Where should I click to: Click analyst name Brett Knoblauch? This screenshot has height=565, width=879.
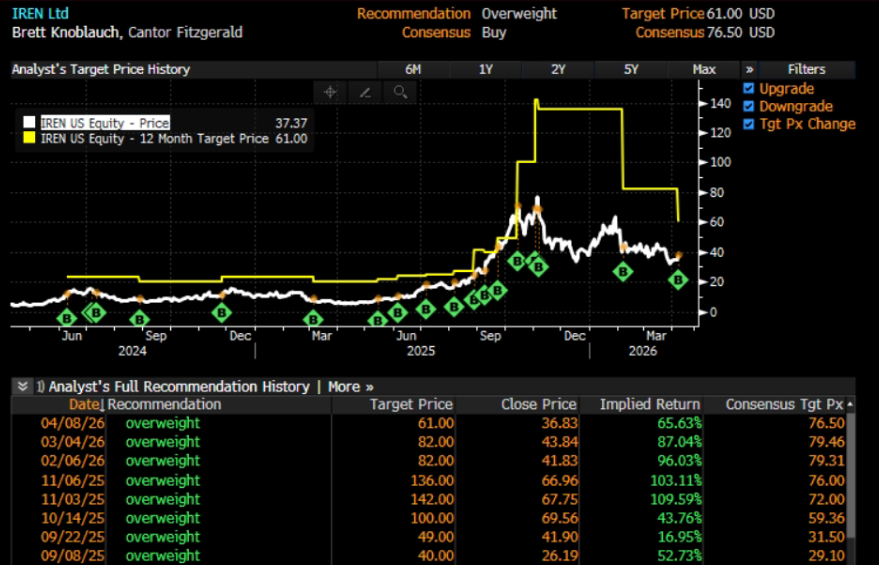[66, 33]
